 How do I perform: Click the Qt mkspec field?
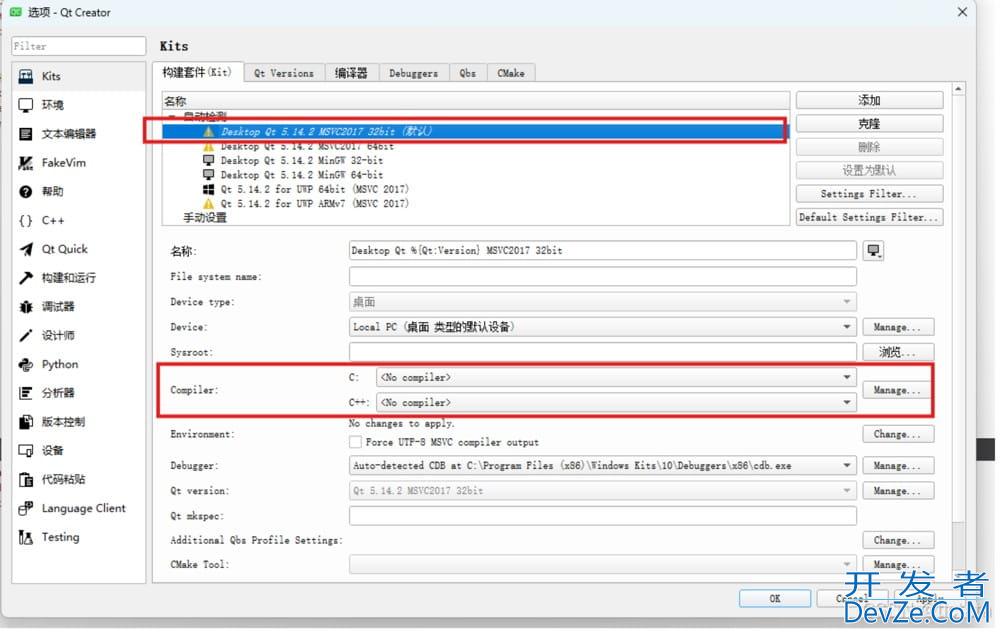pos(603,517)
